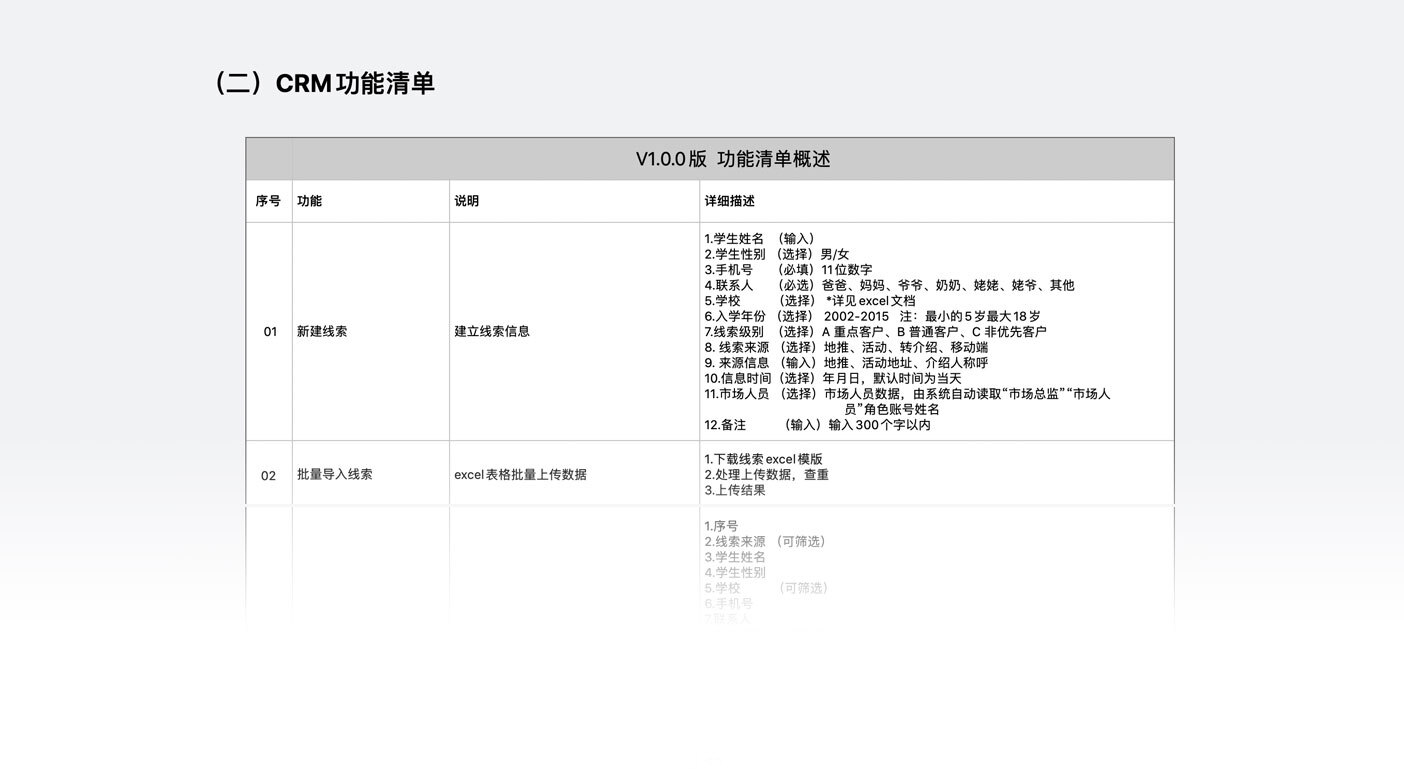Screen dimensions: 1404x776
Task: Click the line 1.学生姓名 （输入）
Action: tap(761, 238)
